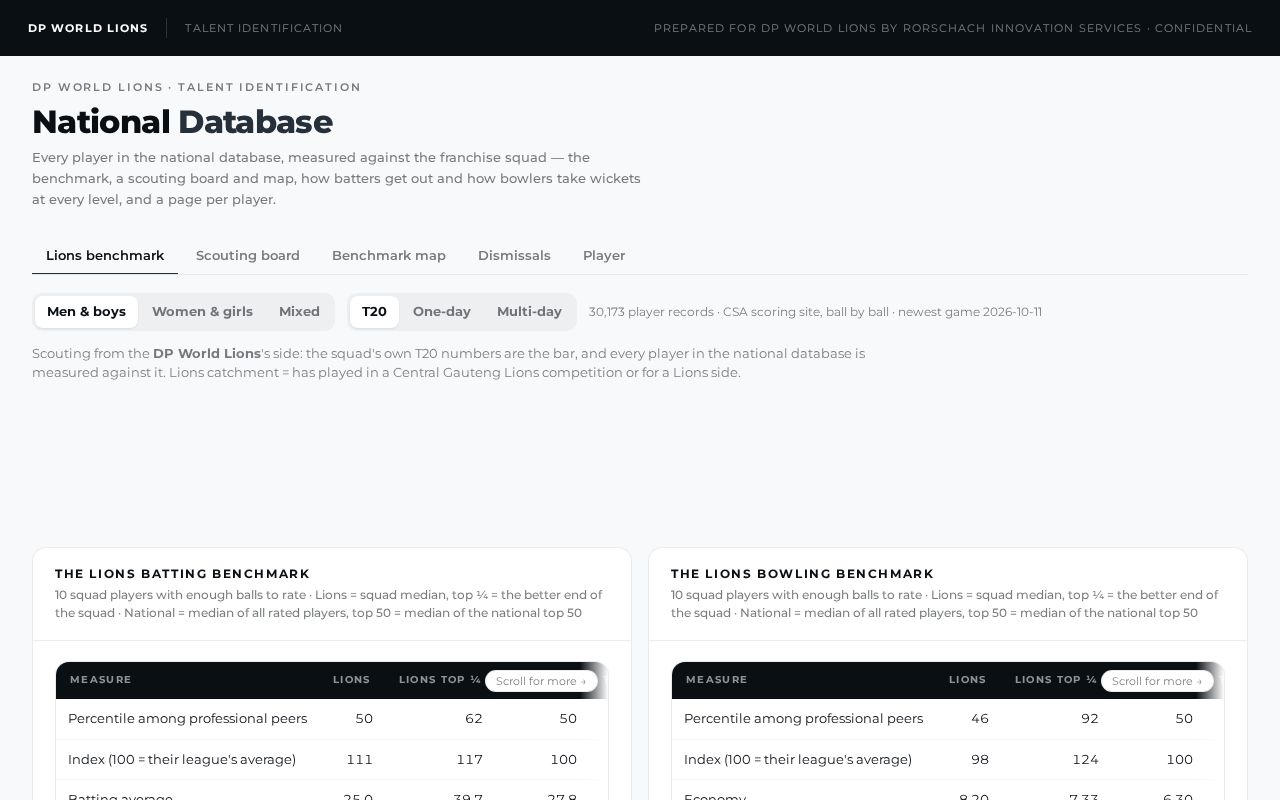Click DP WORLD LIONS in the top bar
Image resolution: width=1280 pixels, height=800 pixels.
point(88,28)
